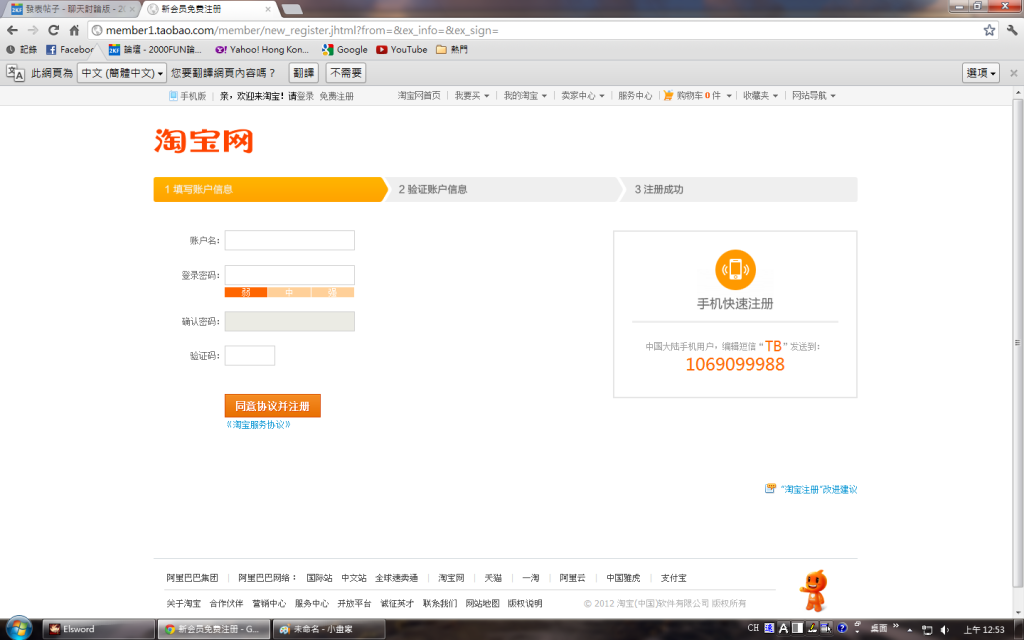
Task: Open the 服务中心 link in top bar
Action: [635, 95]
